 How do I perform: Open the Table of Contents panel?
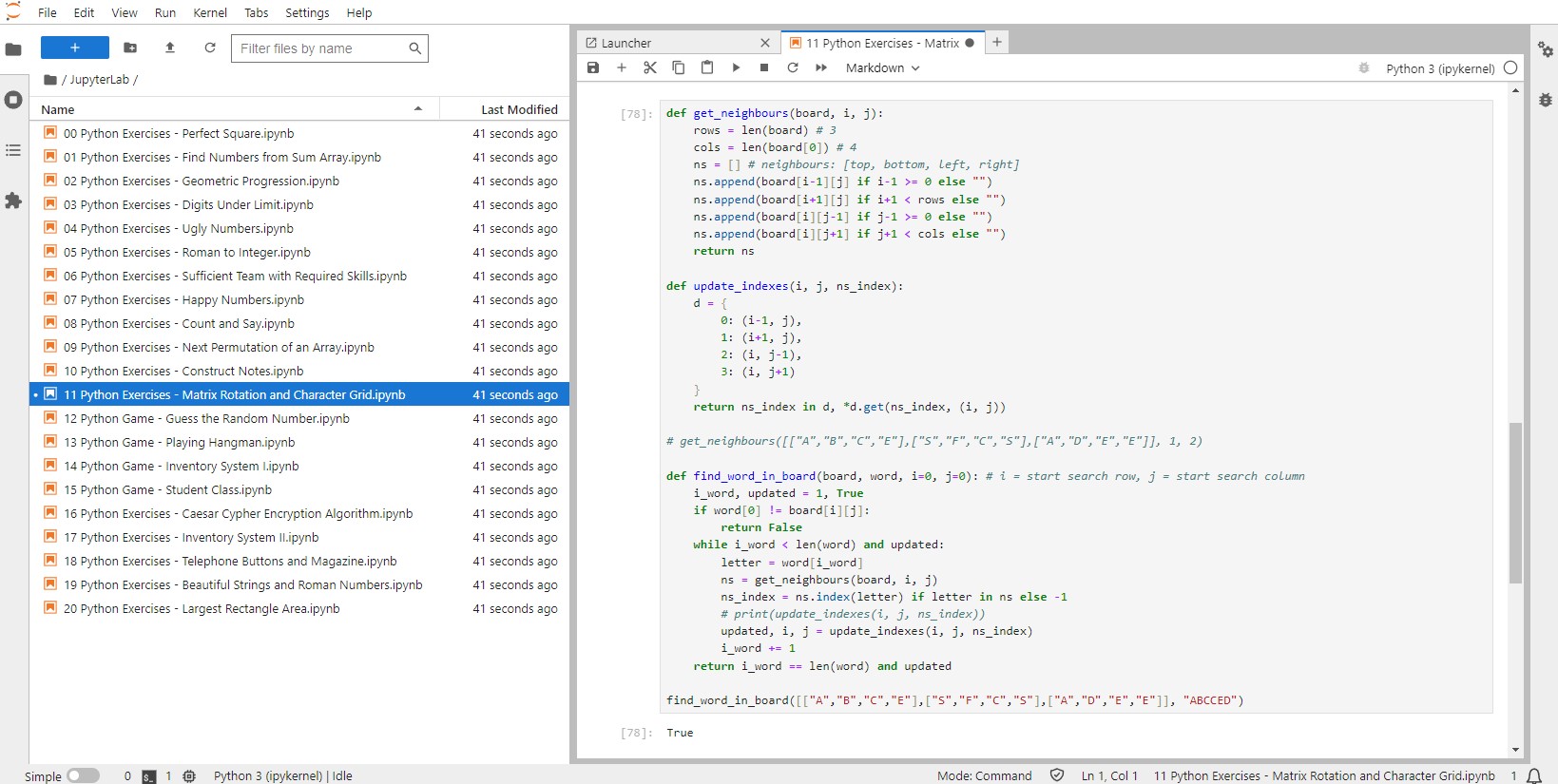pos(13,150)
